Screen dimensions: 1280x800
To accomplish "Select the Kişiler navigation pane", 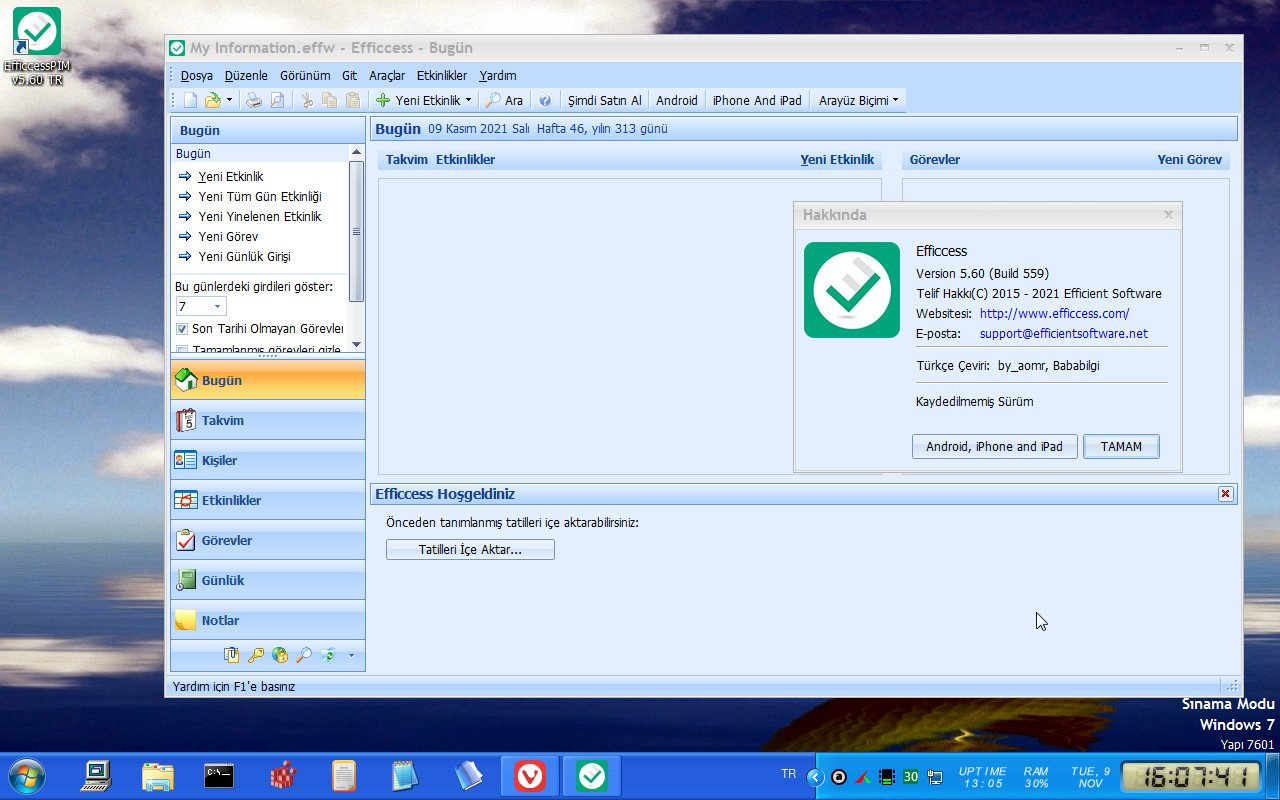I will tap(268, 460).
